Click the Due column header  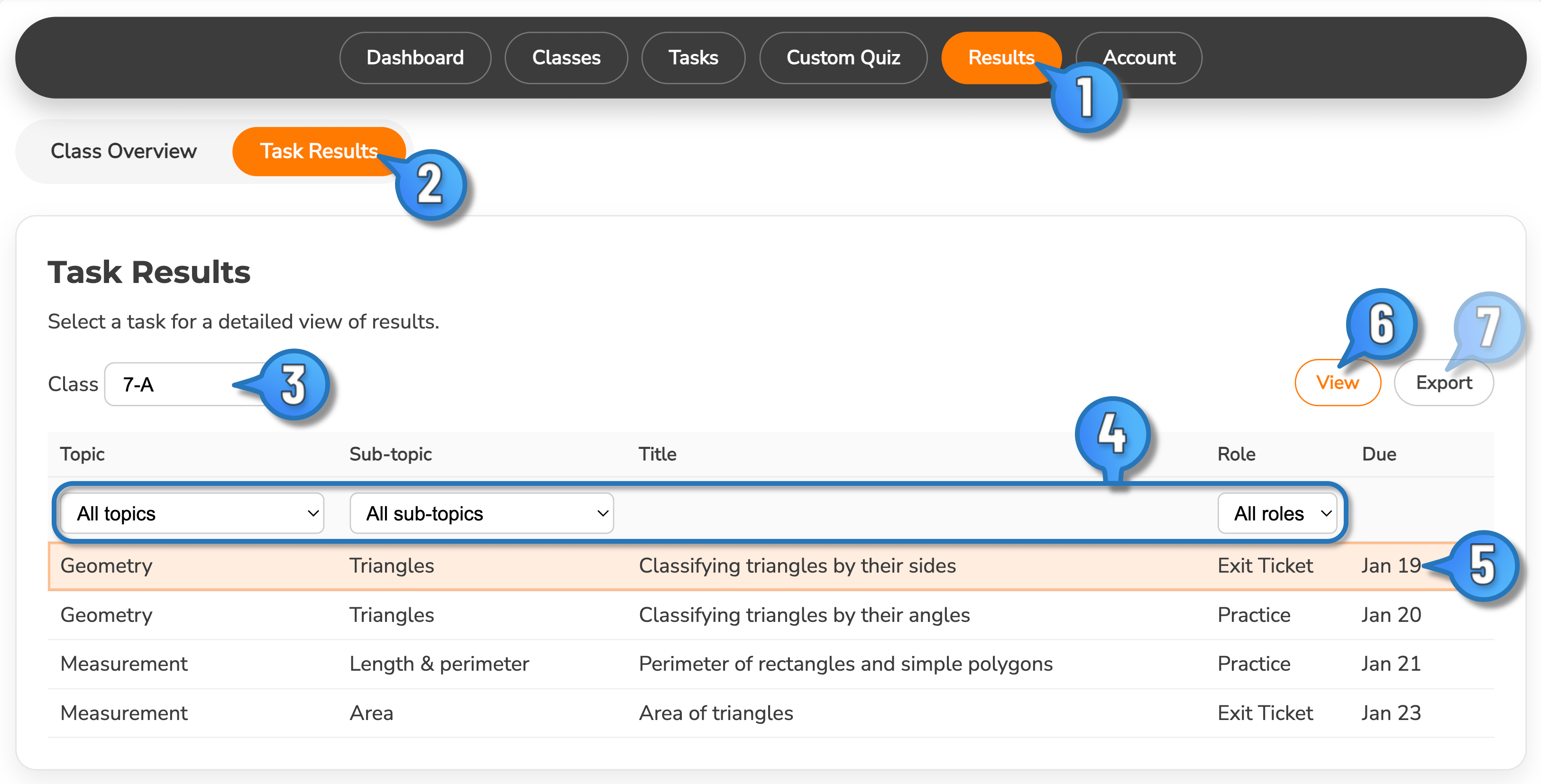(x=1379, y=454)
